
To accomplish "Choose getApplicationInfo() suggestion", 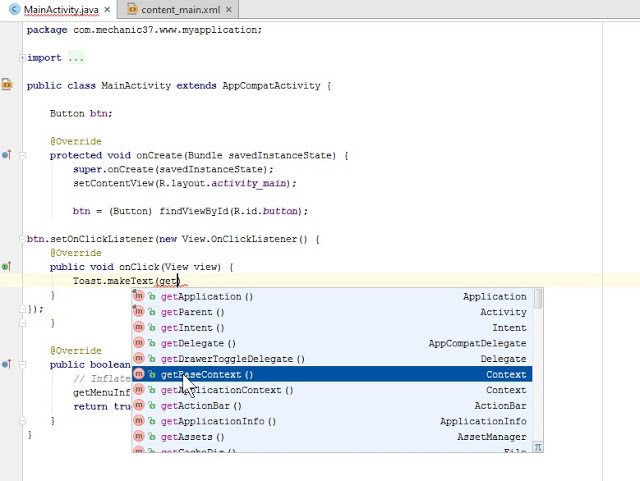I will (x=332, y=421).
